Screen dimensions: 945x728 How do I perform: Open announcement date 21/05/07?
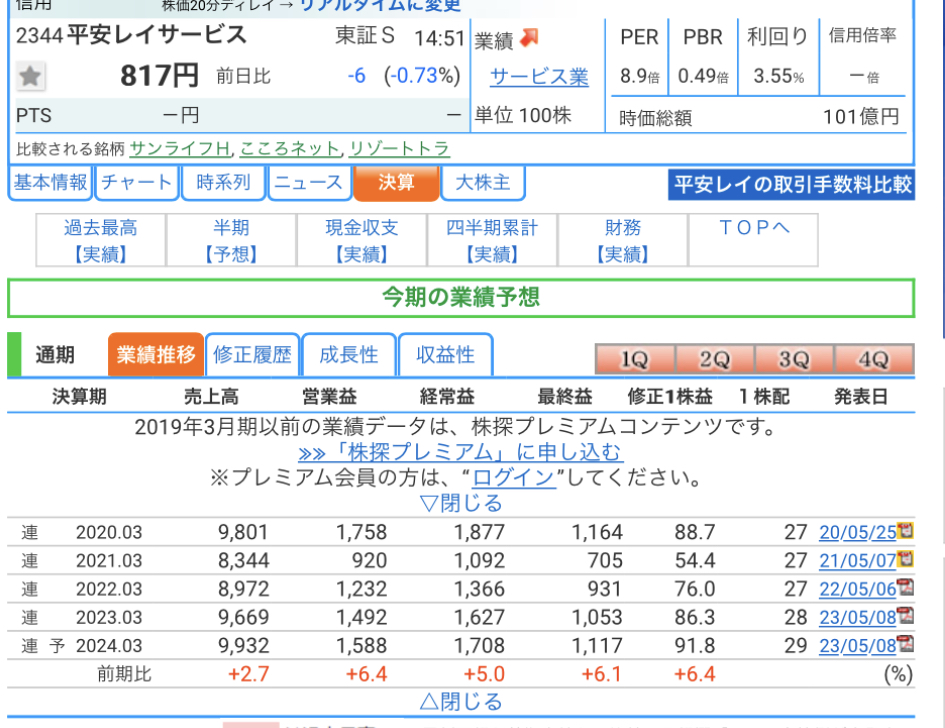(858, 560)
